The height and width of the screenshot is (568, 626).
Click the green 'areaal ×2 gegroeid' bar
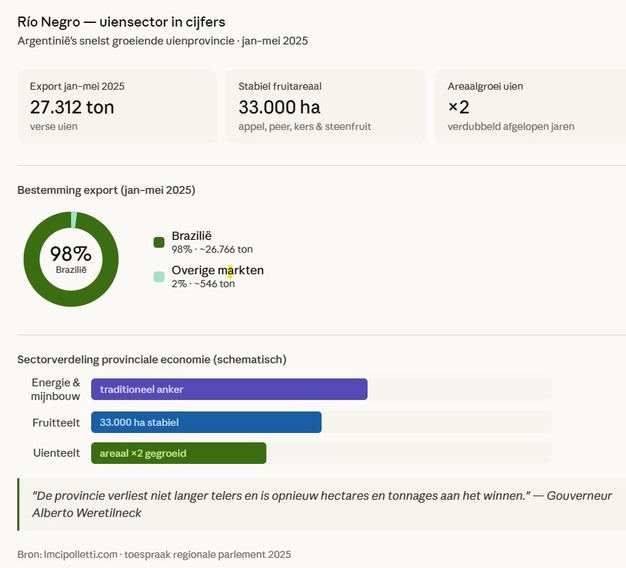point(178,453)
